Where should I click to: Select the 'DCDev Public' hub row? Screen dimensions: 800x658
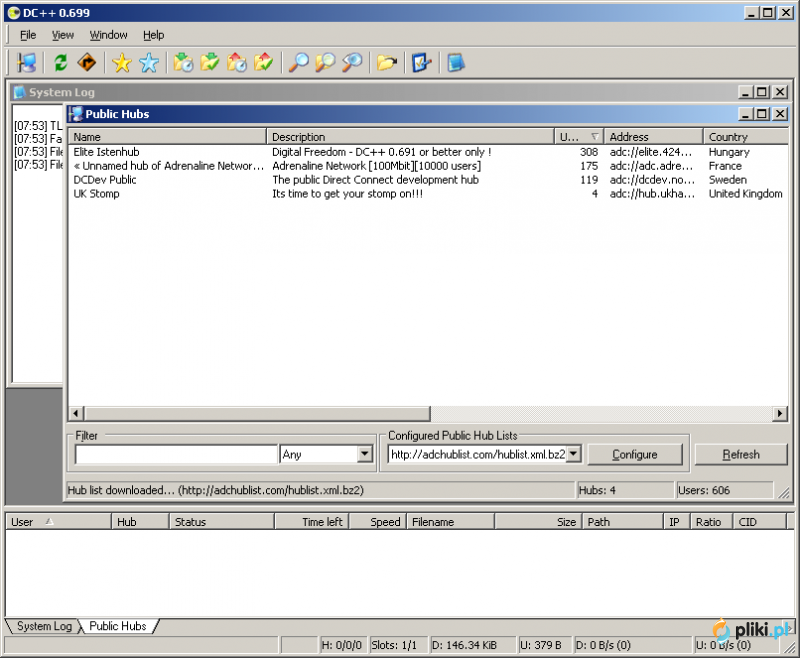pos(428,180)
